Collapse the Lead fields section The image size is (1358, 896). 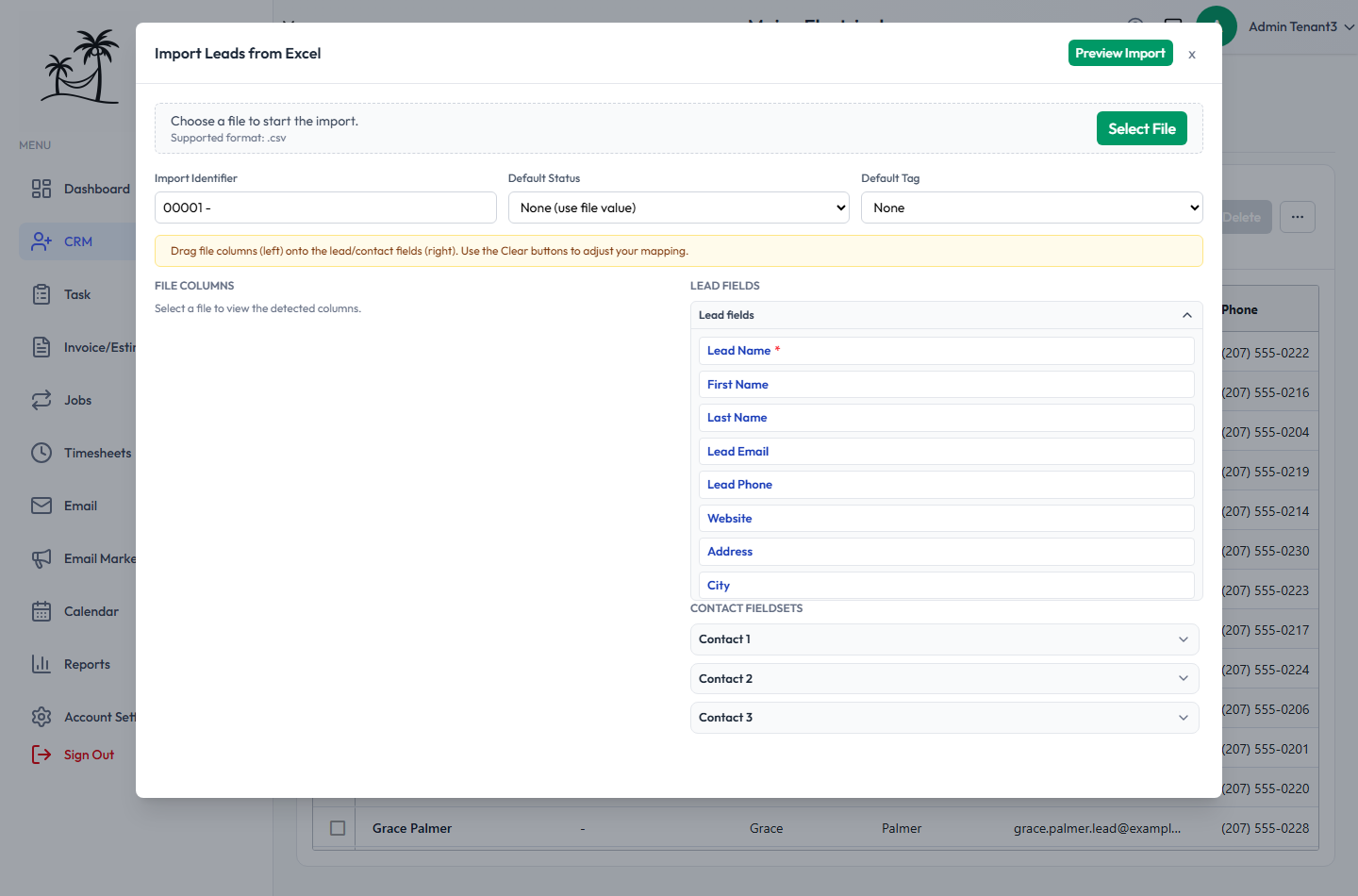pyautogui.click(x=945, y=315)
